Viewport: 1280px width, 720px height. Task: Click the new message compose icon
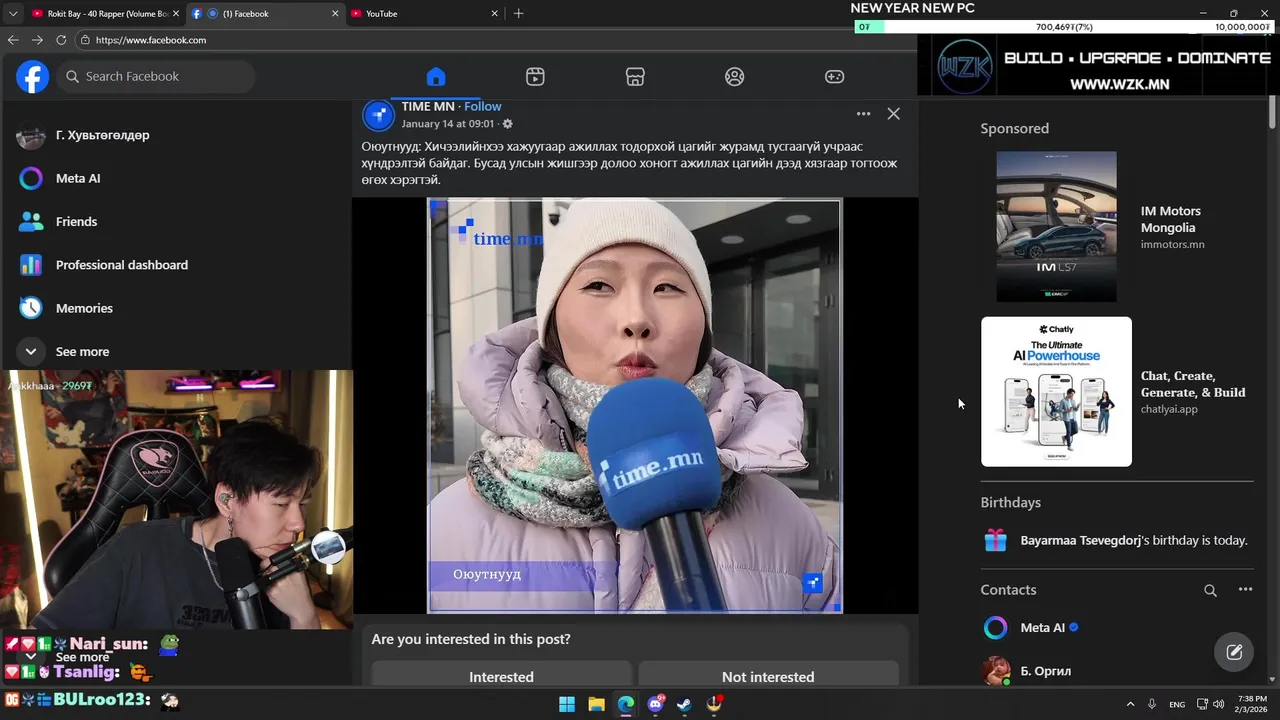click(x=1234, y=652)
